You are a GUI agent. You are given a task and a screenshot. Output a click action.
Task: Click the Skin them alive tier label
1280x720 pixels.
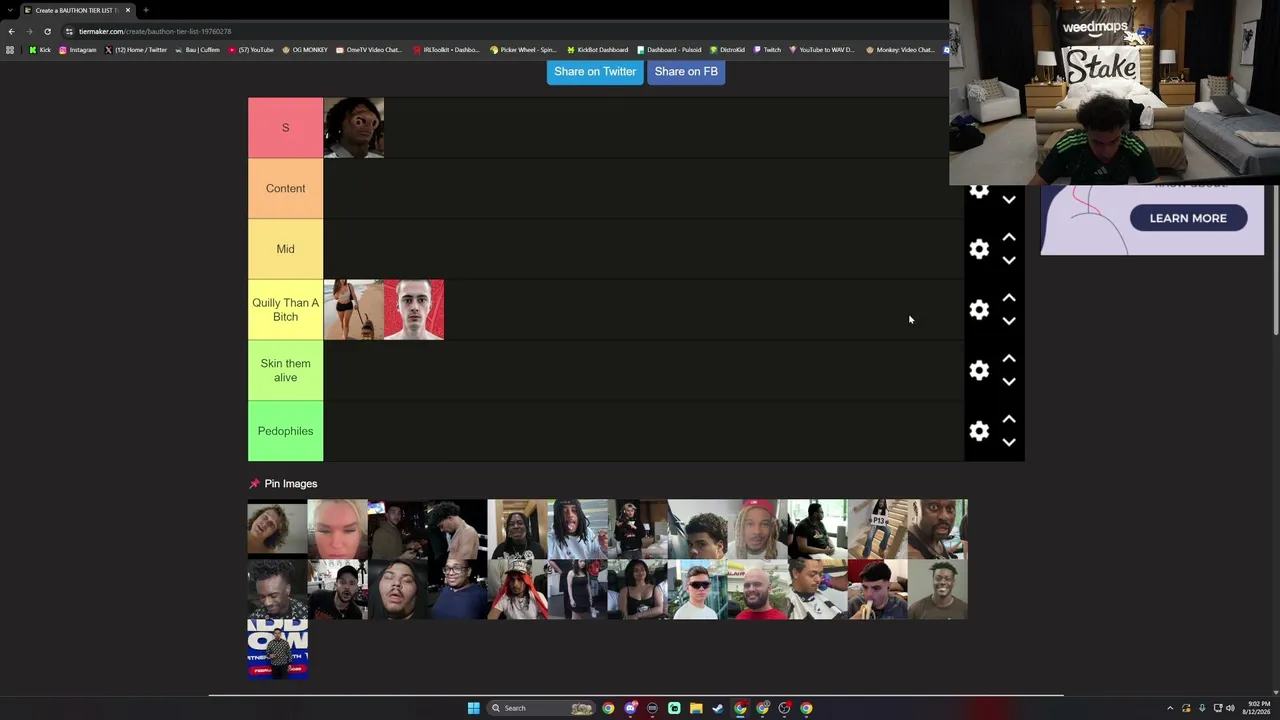pyautogui.click(x=285, y=370)
